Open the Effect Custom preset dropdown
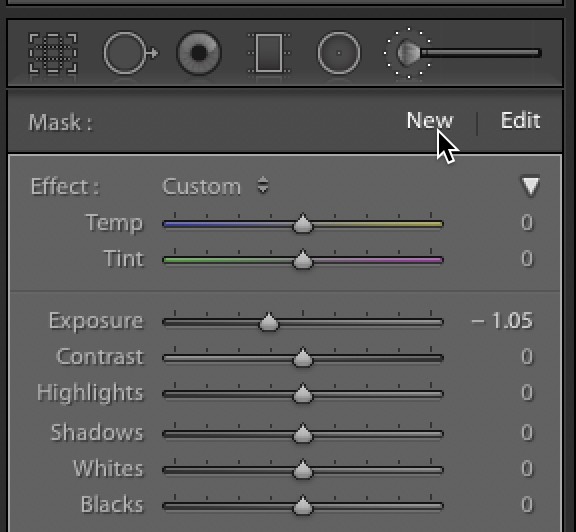Viewport: 576px width, 532px height. (x=216, y=186)
